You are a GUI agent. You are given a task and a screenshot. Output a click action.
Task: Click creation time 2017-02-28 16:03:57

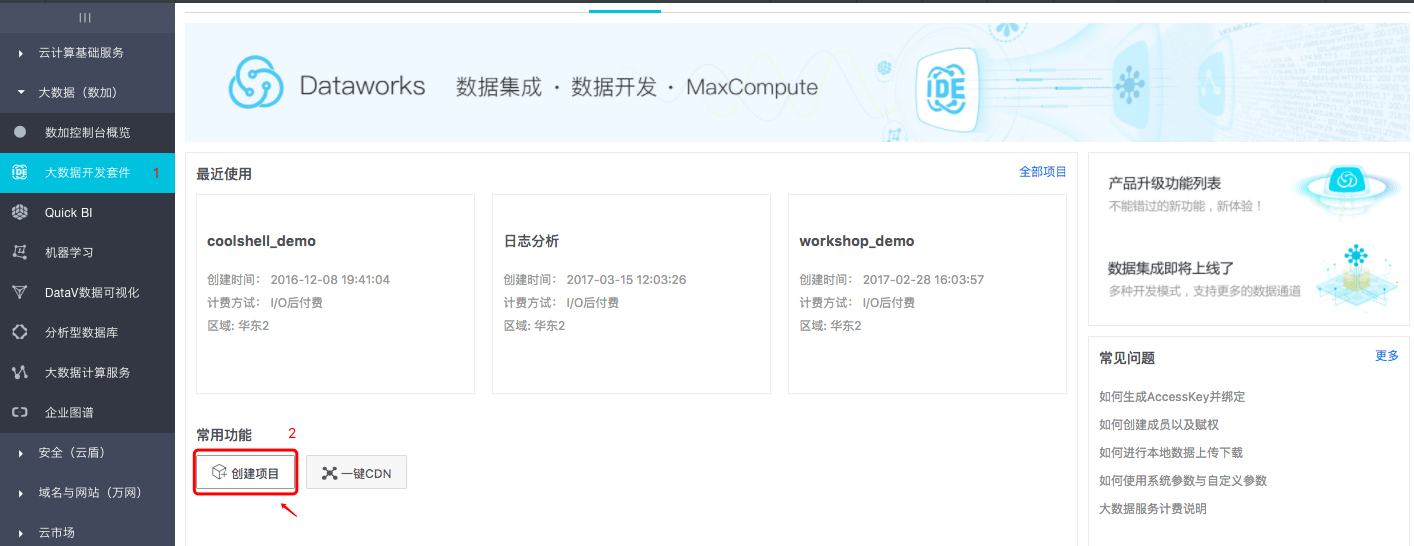click(923, 280)
